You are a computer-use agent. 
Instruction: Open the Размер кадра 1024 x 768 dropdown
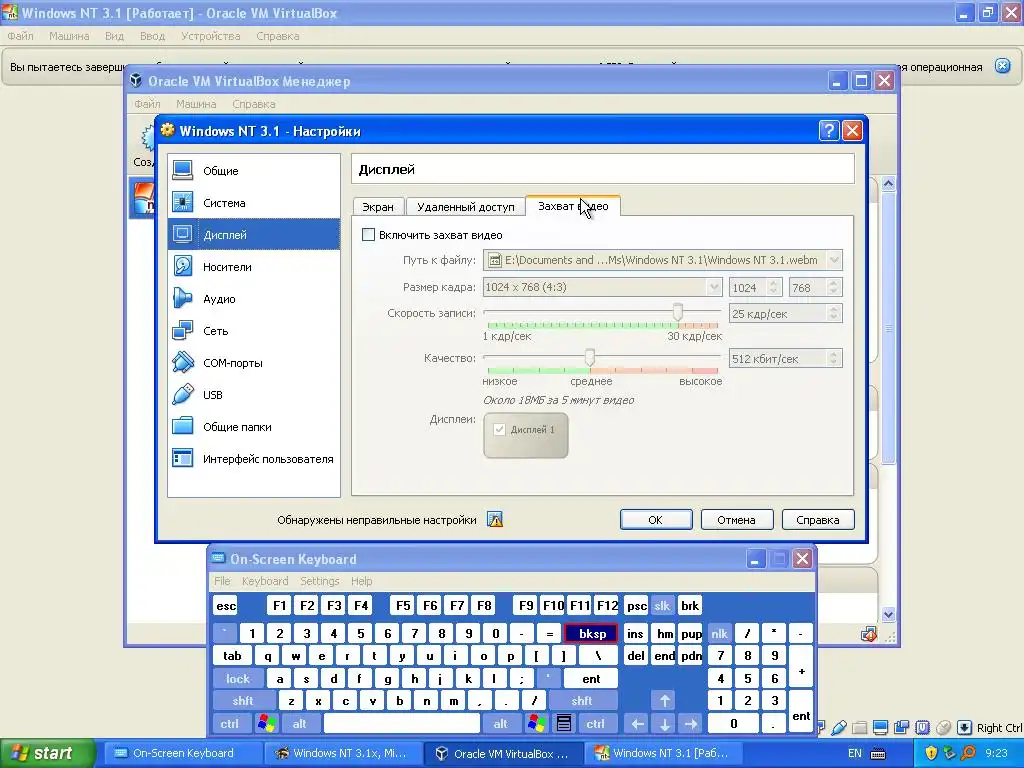click(603, 287)
